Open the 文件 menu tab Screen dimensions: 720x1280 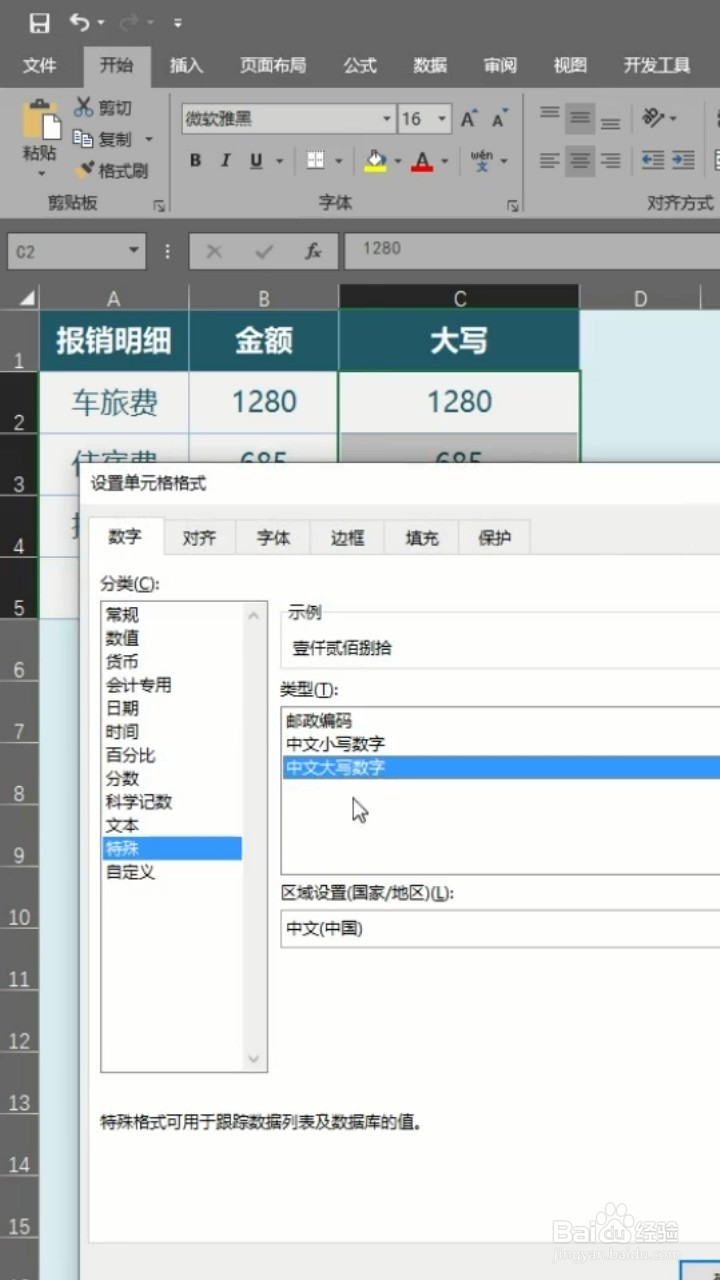[x=39, y=65]
